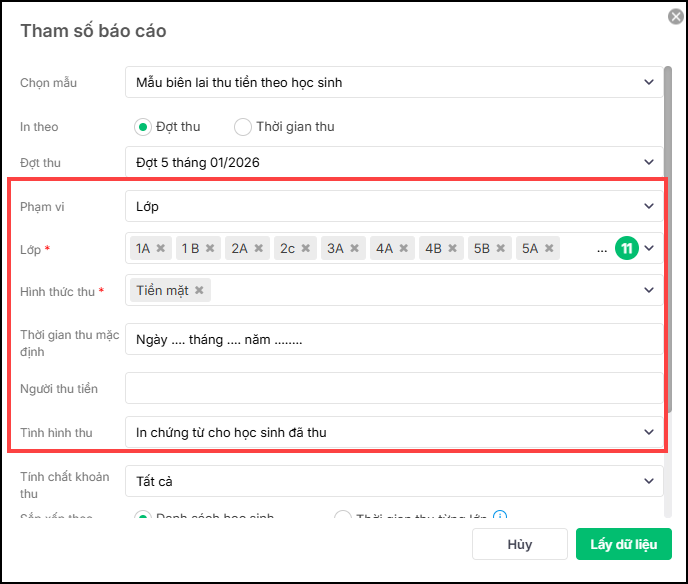The height and width of the screenshot is (584, 688).
Task: Click the Hủy button
Action: coord(519,544)
